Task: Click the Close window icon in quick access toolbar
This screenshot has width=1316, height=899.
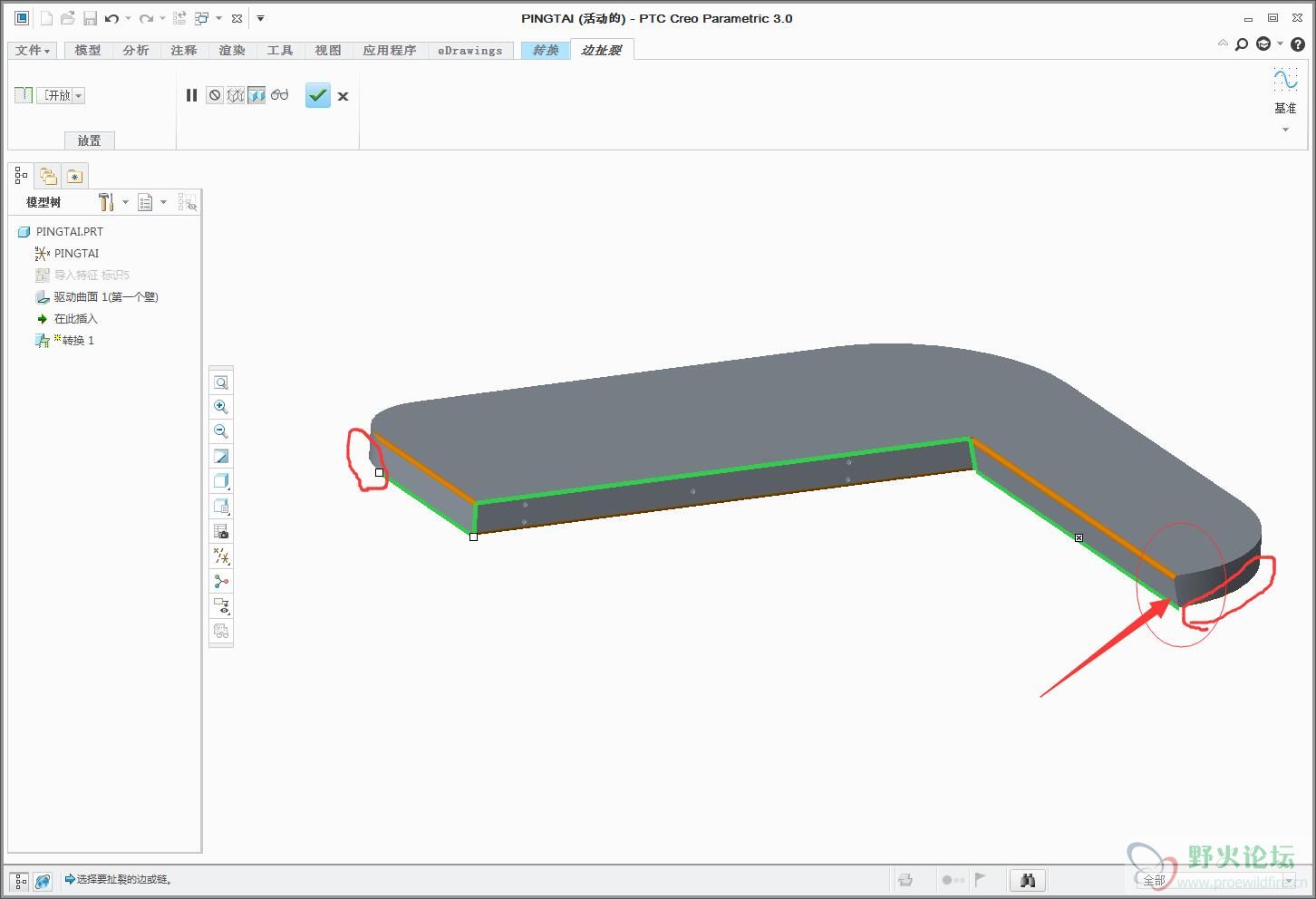Action: 237,18
